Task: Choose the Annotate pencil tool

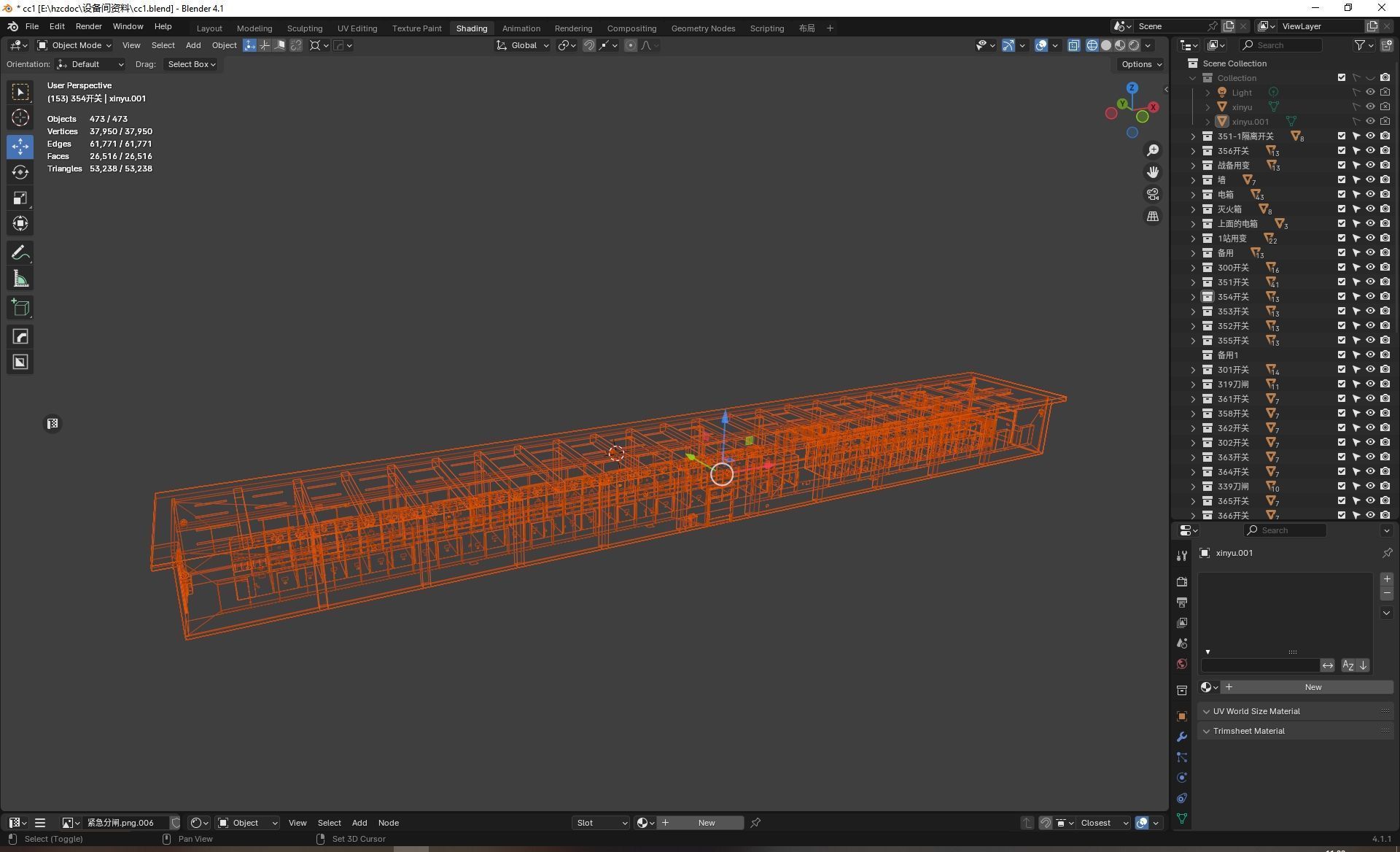Action: pyautogui.click(x=20, y=253)
